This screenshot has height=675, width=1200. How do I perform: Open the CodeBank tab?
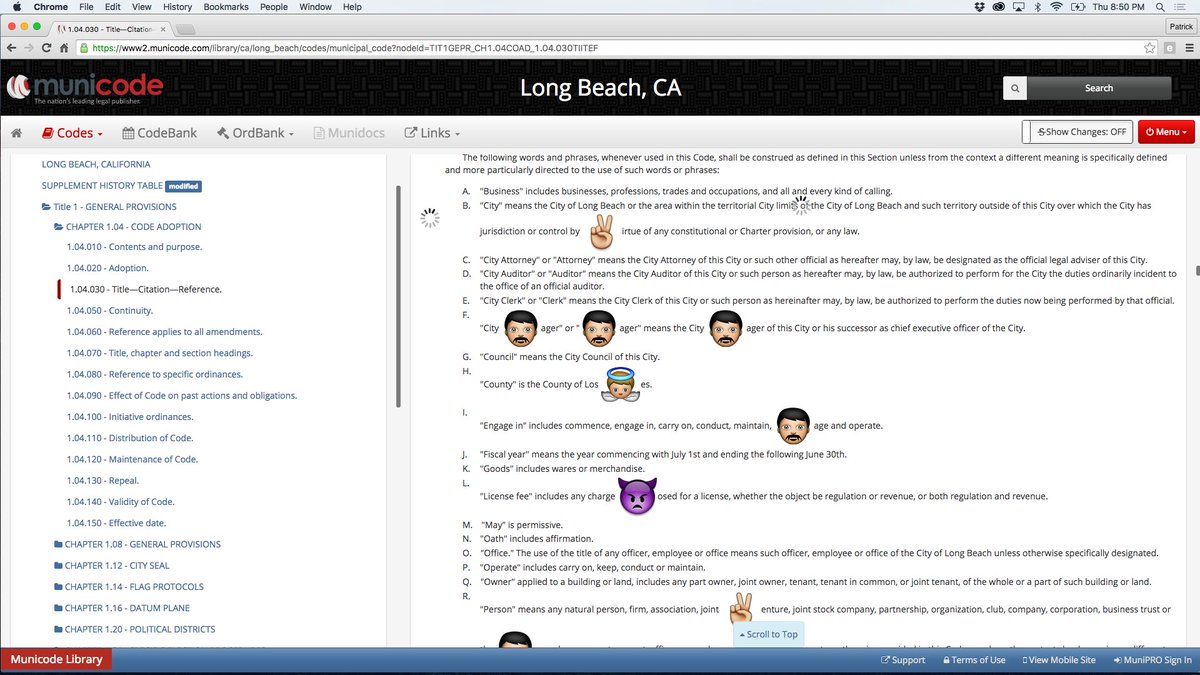160,132
